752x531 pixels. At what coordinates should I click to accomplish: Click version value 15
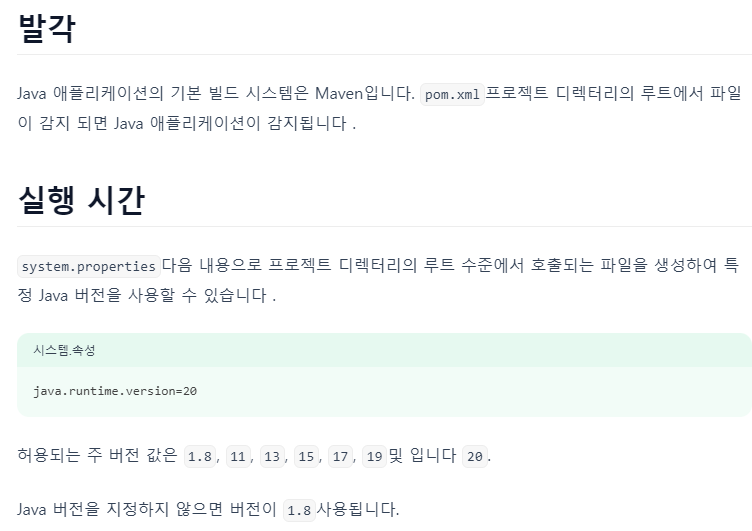306,456
